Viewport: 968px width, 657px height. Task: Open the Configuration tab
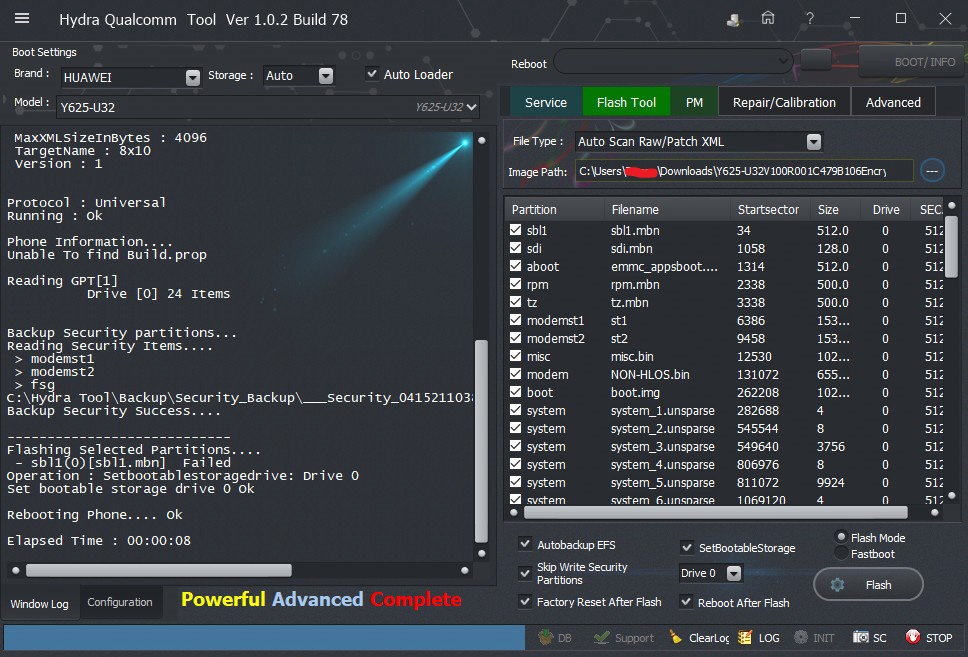click(120, 602)
